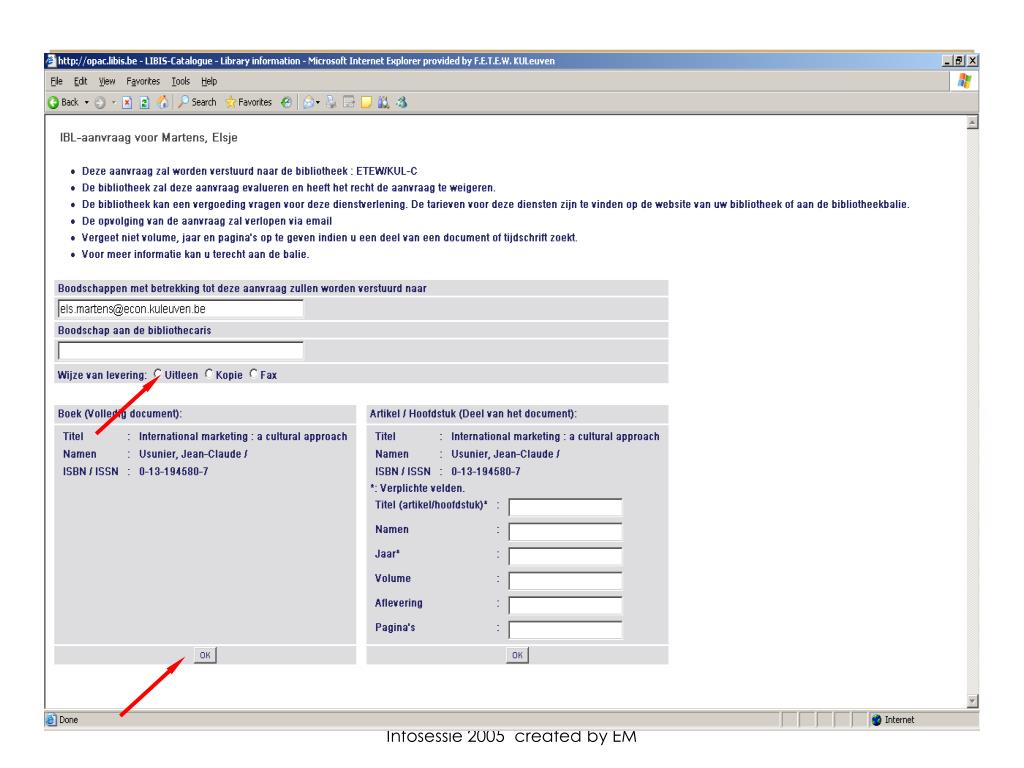Viewport: 1024px width, 768px height.
Task: Click the Print toolbar icon
Action: [x=332, y=103]
